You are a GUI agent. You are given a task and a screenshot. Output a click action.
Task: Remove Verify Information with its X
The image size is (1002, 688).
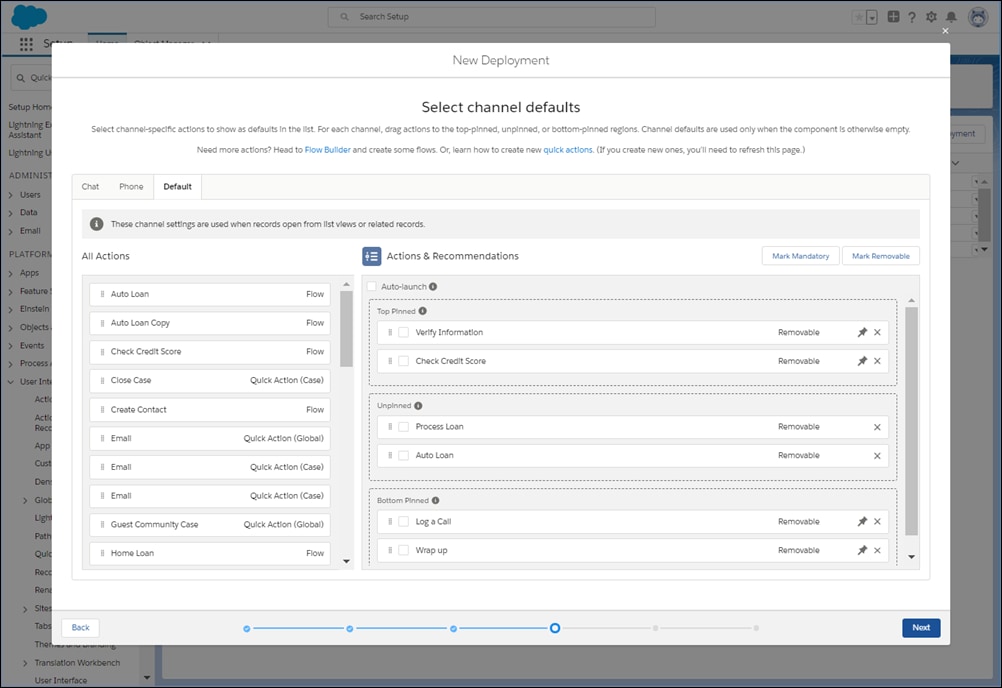coord(877,332)
